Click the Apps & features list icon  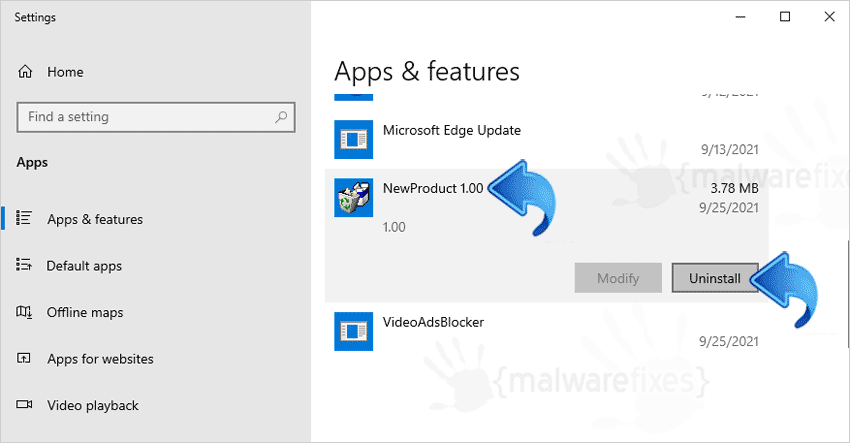click(24, 218)
